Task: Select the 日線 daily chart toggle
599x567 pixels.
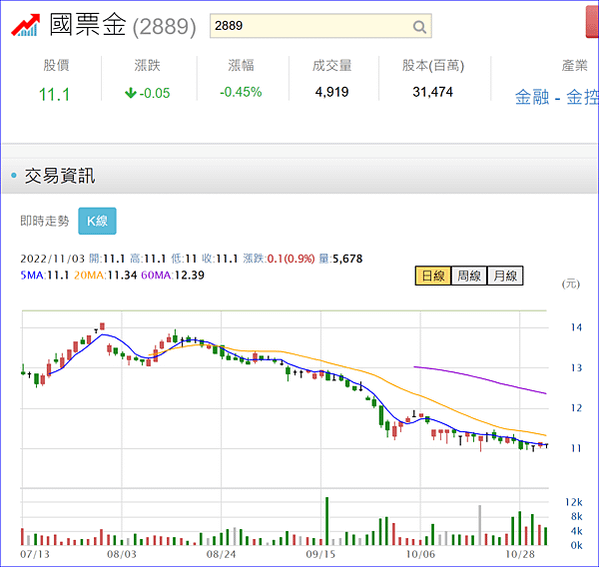Action: pos(433,276)
